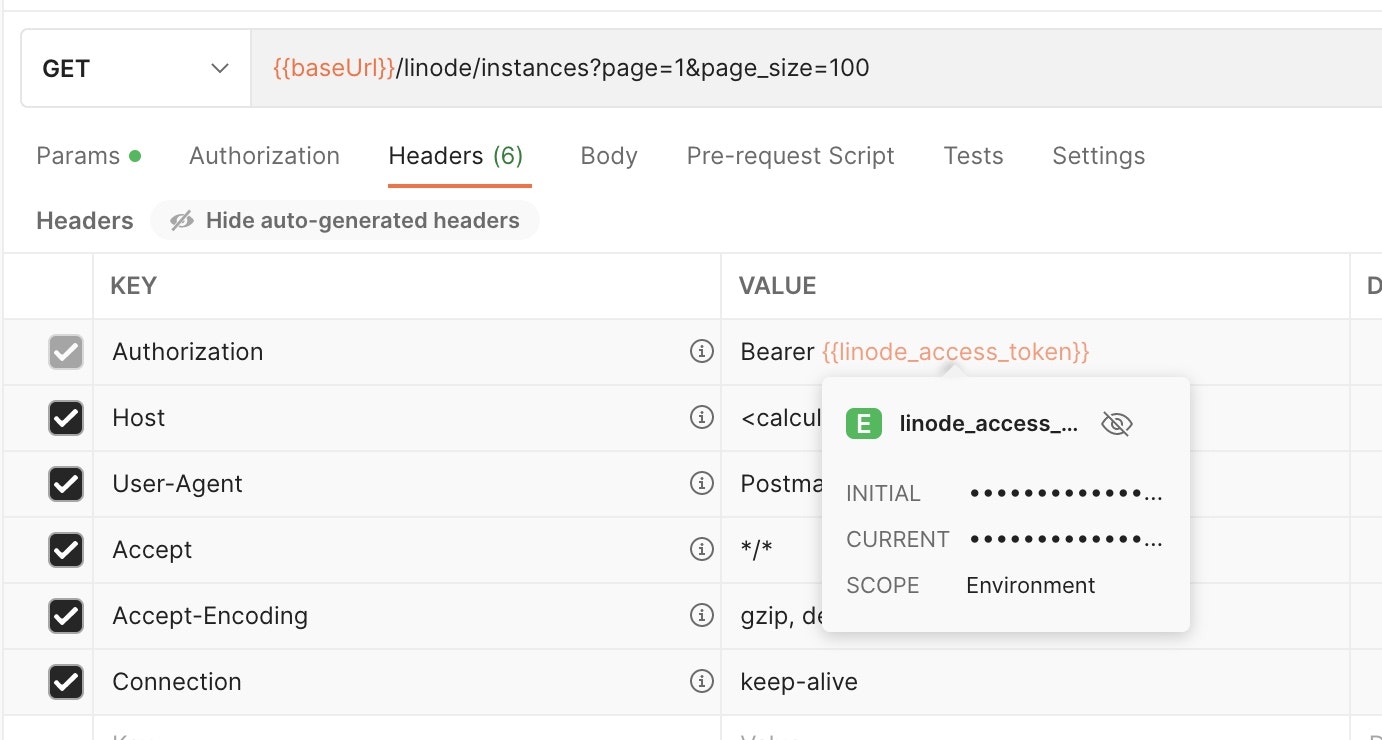Open the GET method dropdown
This screenshot has width=1382, height=740.
135,69
